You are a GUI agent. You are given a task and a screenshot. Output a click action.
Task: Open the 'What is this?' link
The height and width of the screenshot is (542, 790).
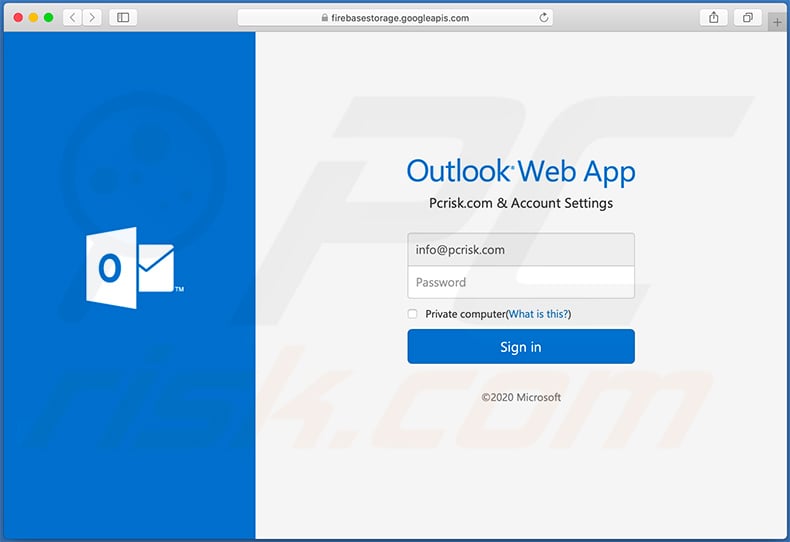tap(538, 314)
